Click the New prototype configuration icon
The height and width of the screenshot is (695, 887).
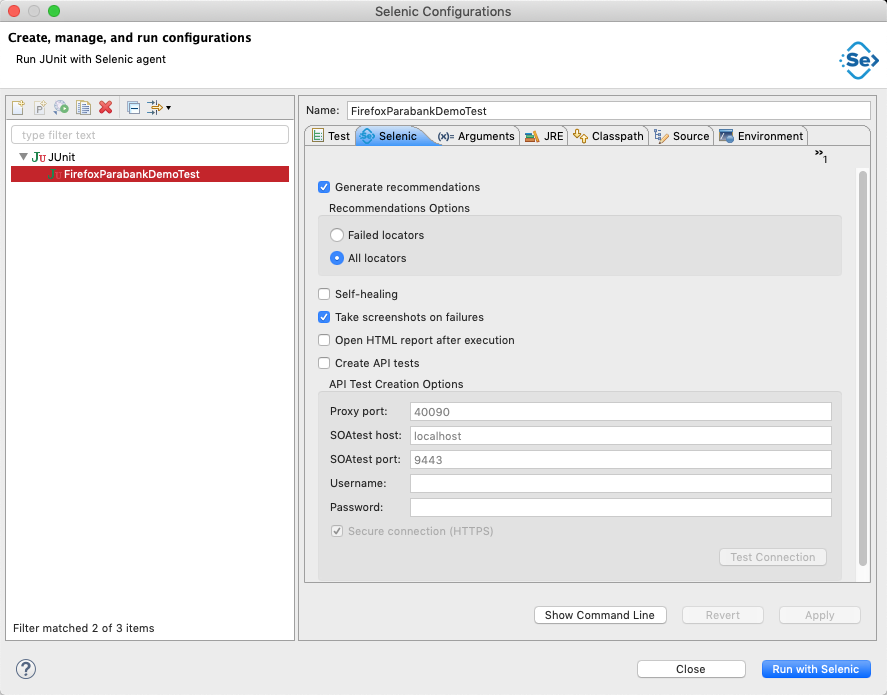(x=40, y=107)
